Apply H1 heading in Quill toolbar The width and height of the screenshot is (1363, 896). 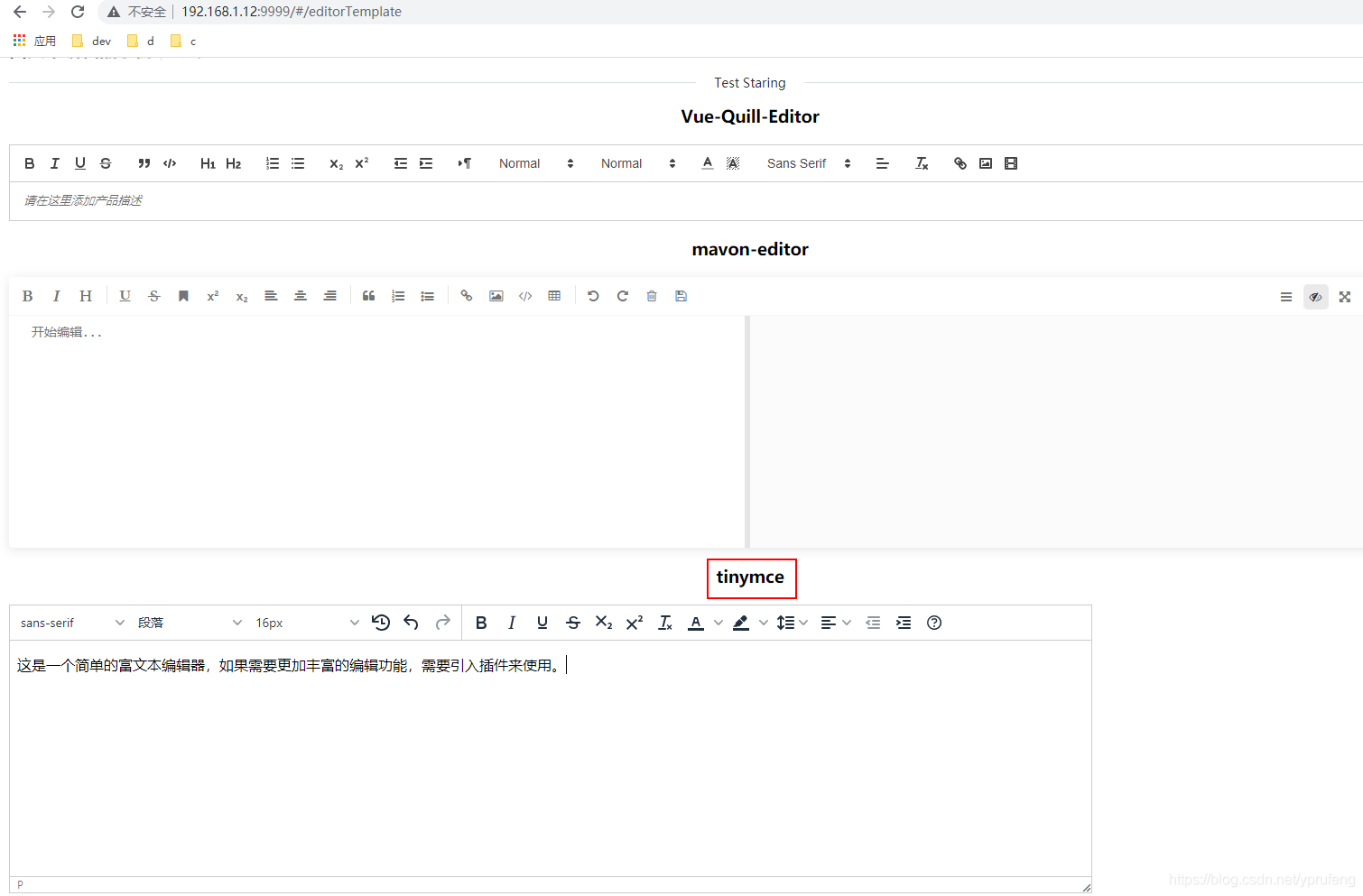click(x=208, y=163)
